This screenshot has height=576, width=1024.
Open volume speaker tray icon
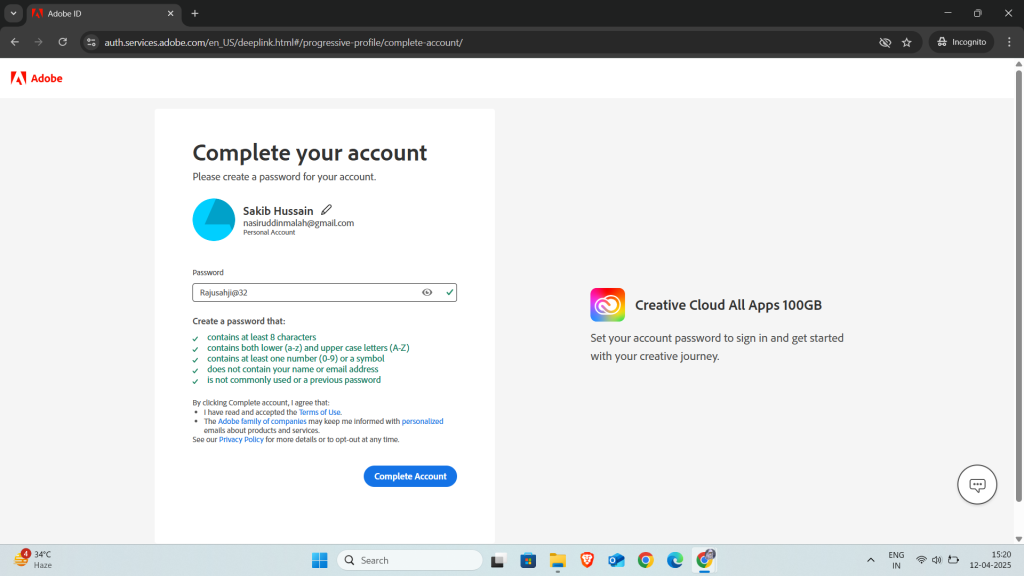[936, 560]
